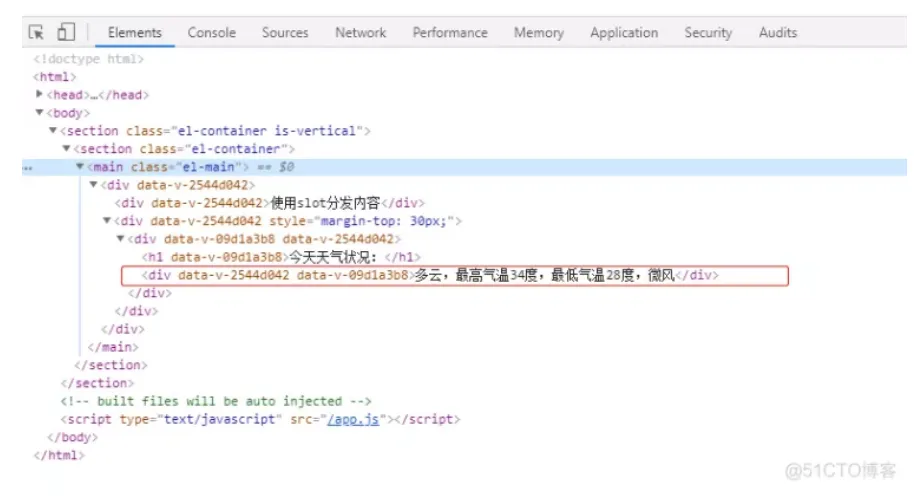This screenshot has width=917, height=496.
Task: Select the main class el-main row
Action: 464,167
